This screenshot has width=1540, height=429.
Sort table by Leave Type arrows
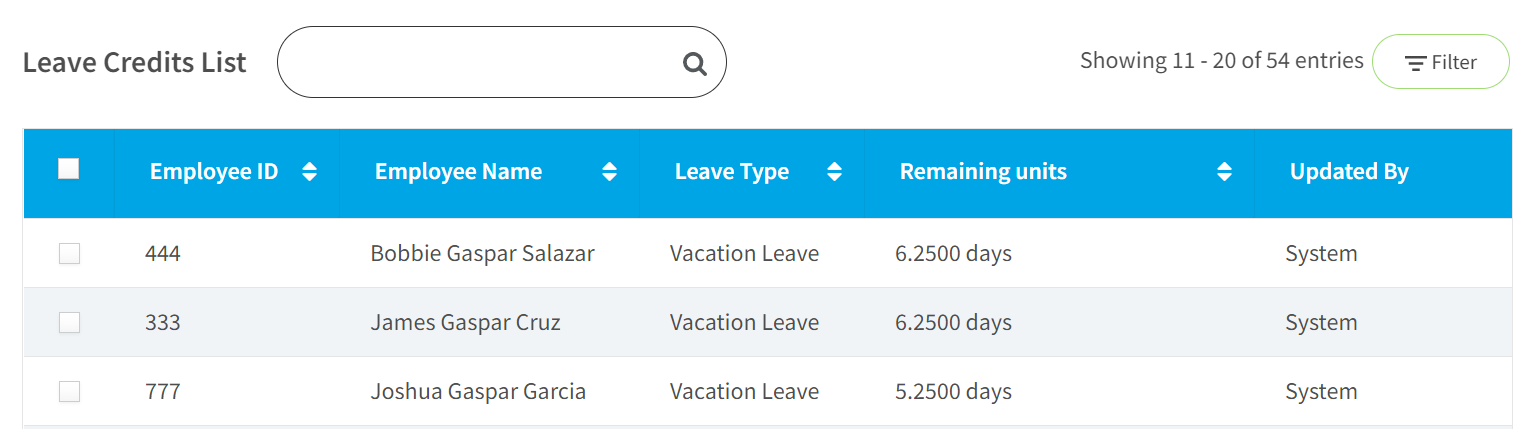pos(835,172)
